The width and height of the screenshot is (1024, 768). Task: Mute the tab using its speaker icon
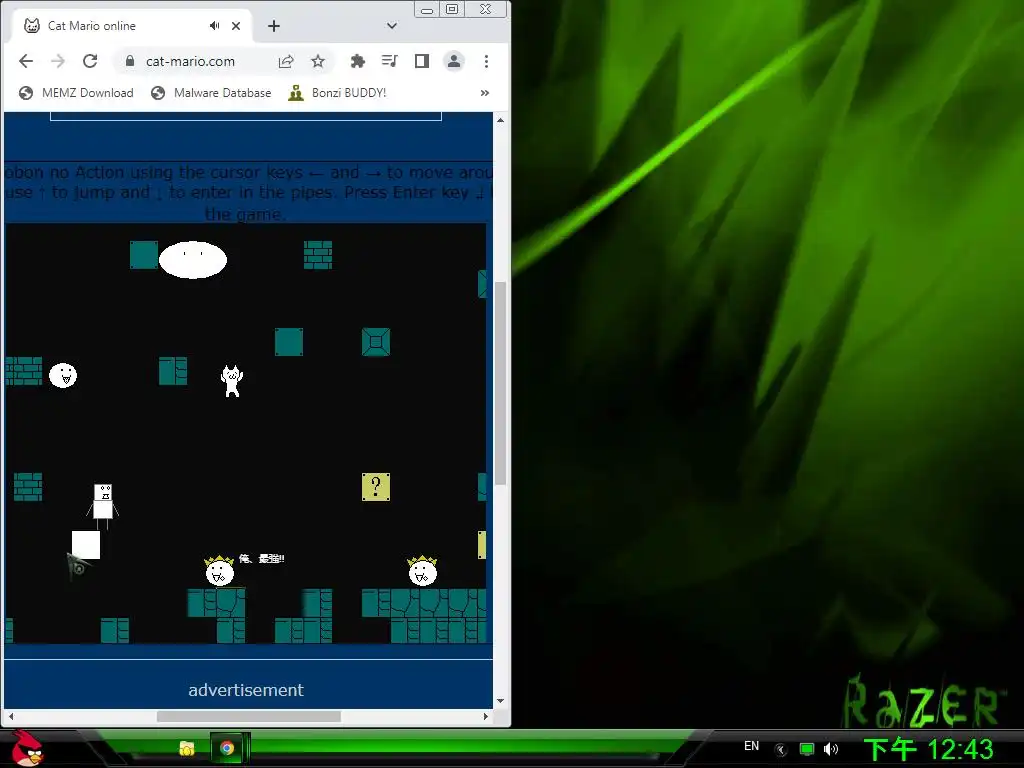click(214, 26)
